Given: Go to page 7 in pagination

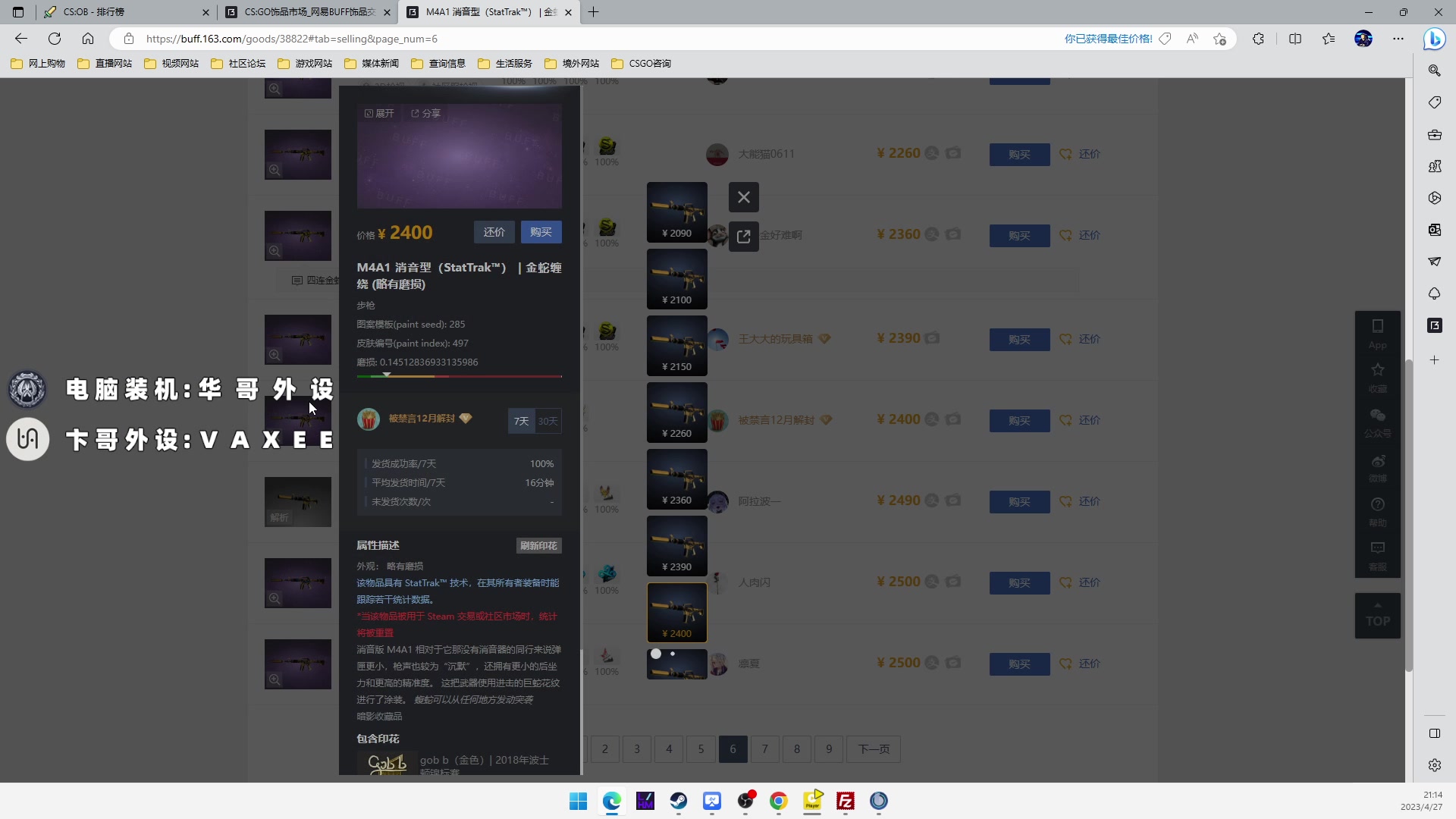Looking at the screenshot, I should (764, 749).
